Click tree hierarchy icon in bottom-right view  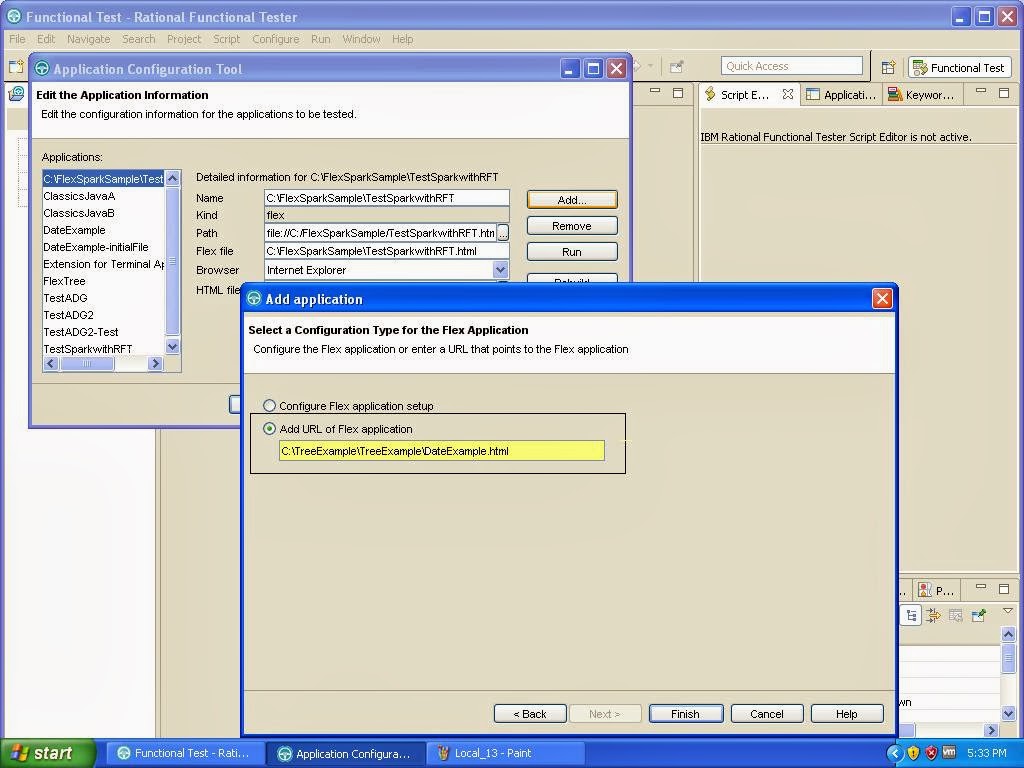tap(911, 615)
